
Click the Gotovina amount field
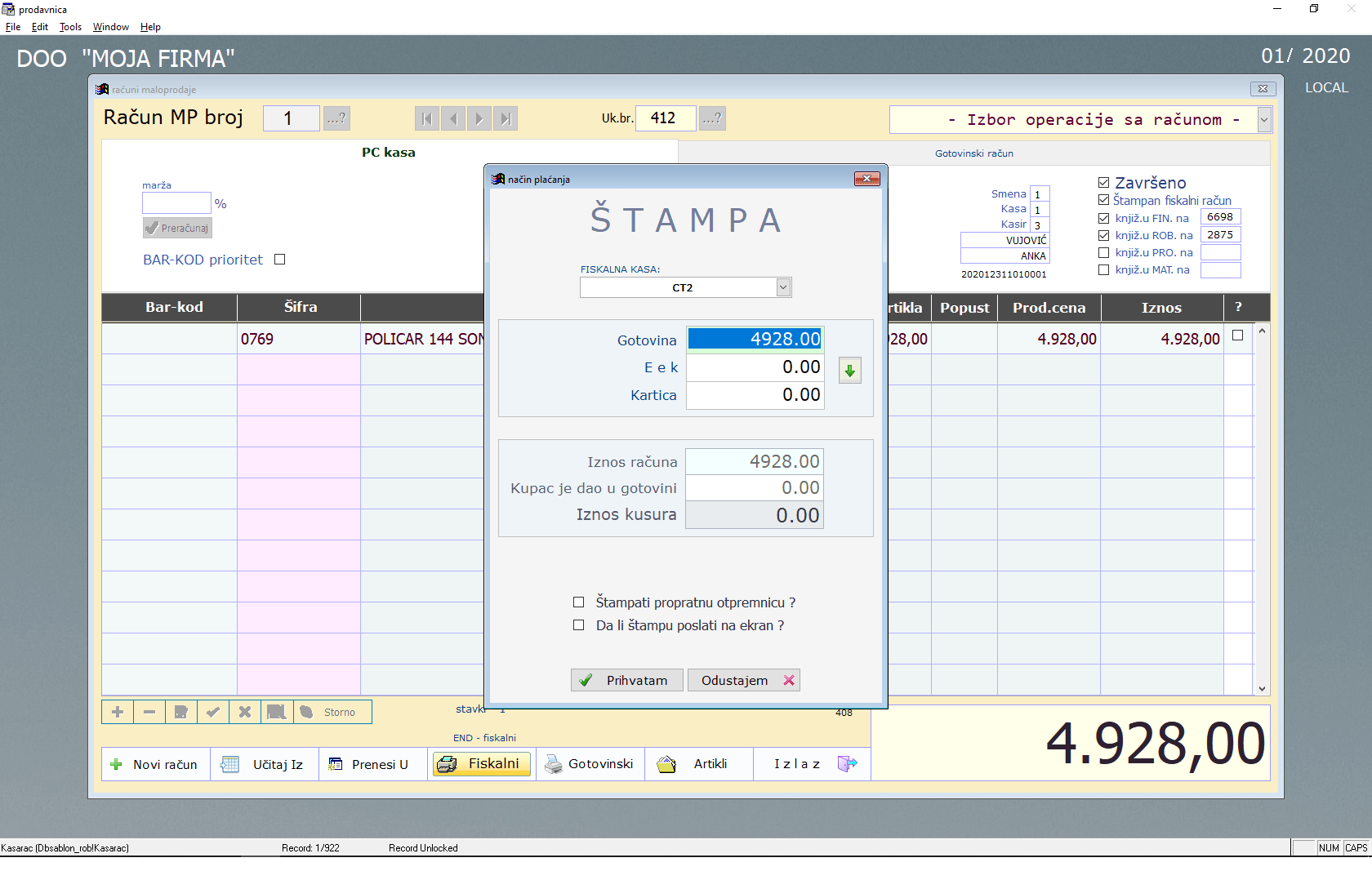click(x=755, y=339)
